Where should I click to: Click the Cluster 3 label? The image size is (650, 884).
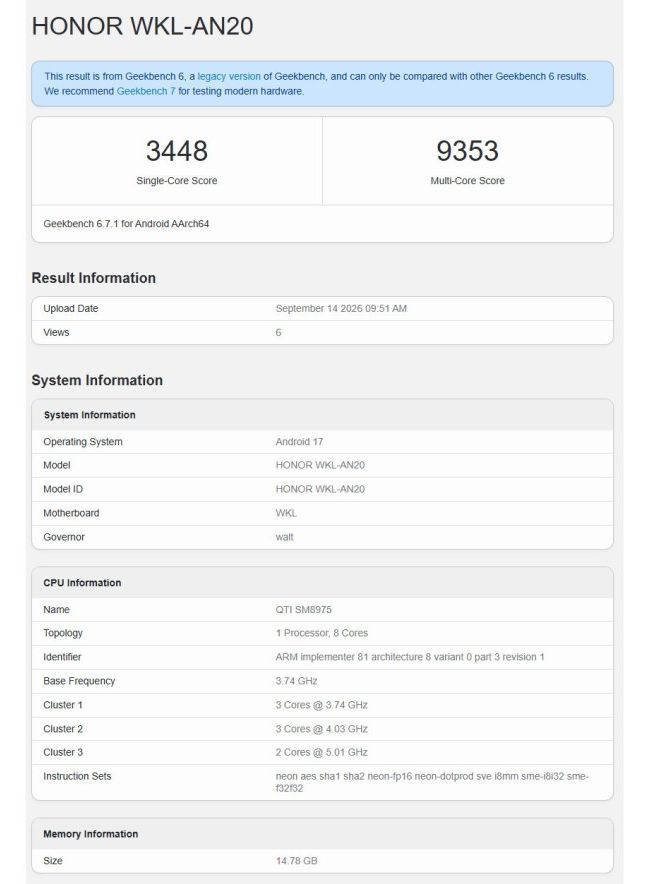pos(63,752)
